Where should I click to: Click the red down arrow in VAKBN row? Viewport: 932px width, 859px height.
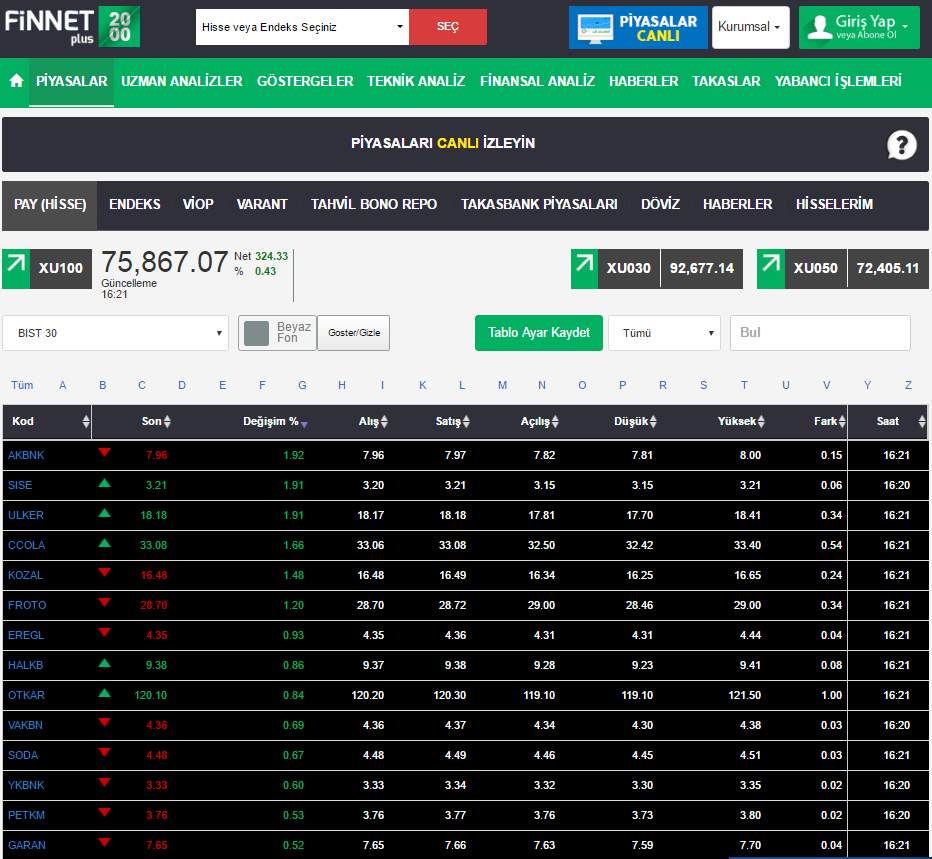(105, 722)
